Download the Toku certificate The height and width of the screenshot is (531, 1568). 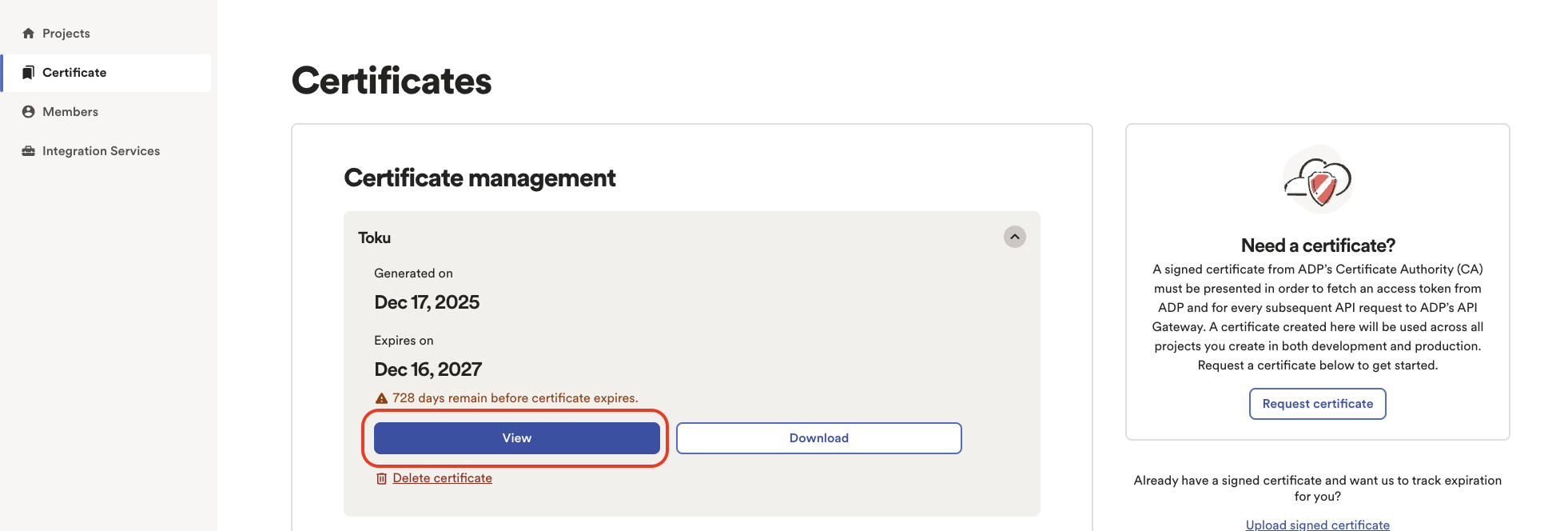click(819, 438)
